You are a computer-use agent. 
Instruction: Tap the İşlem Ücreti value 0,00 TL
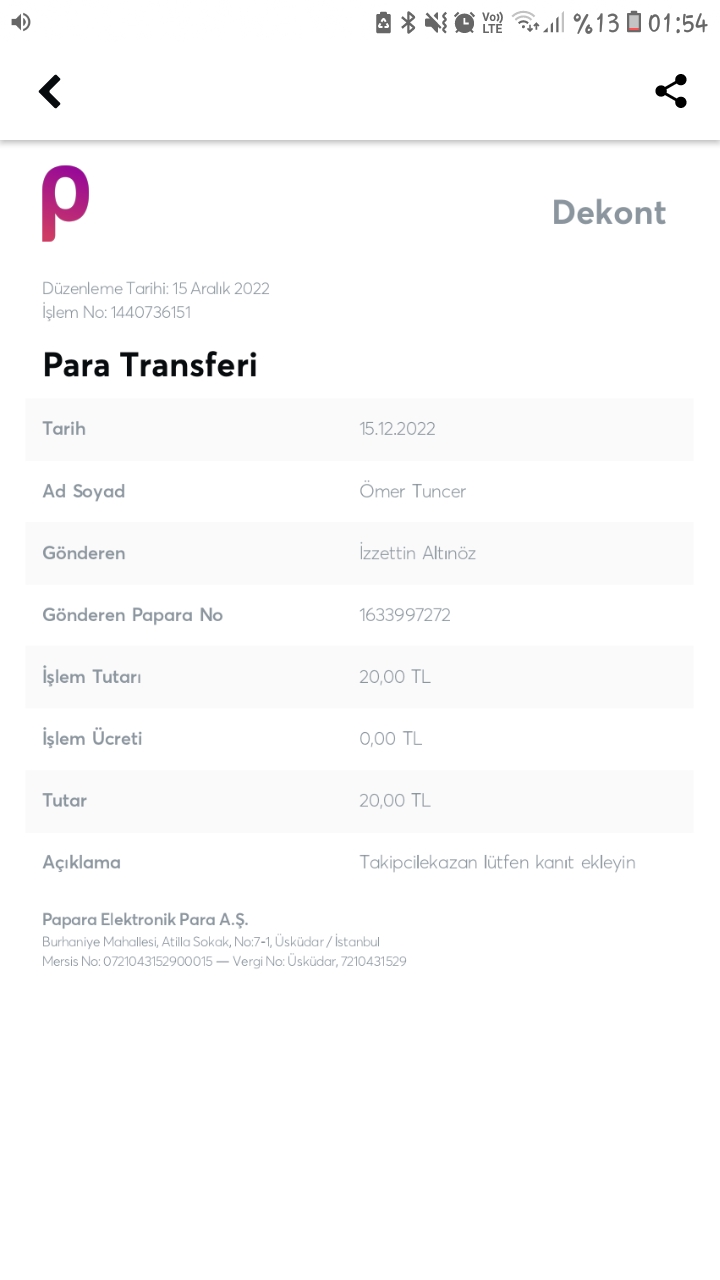point(390,739)
